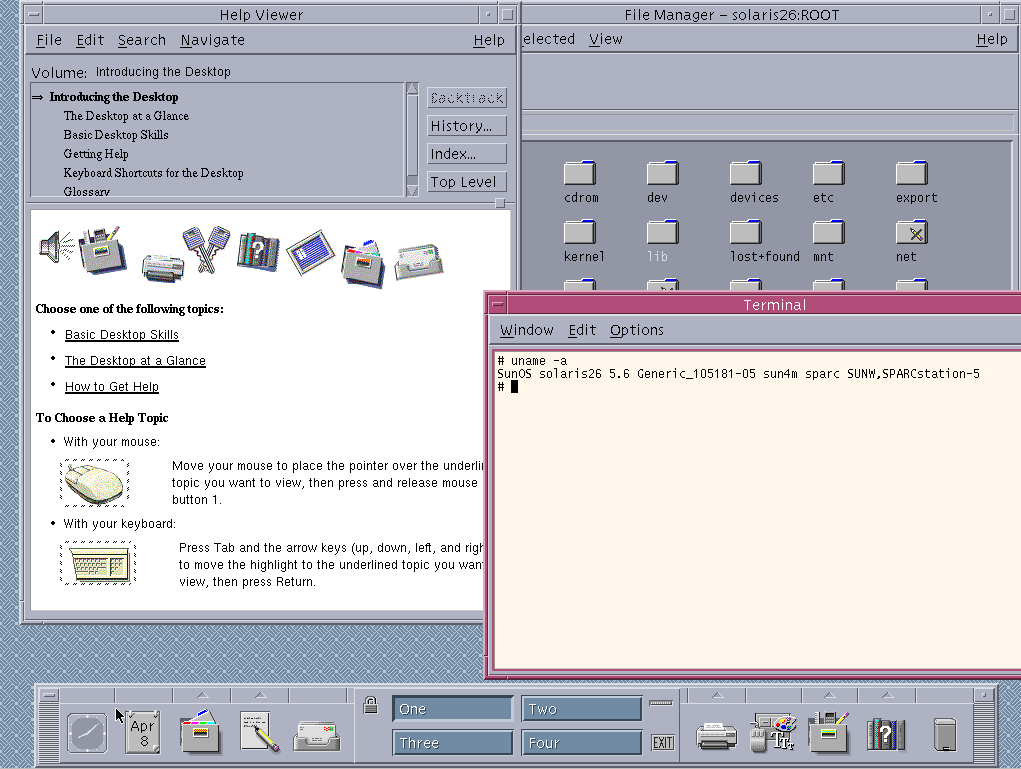Open Help Manager books icon on panel

click(x=885, y=733)
